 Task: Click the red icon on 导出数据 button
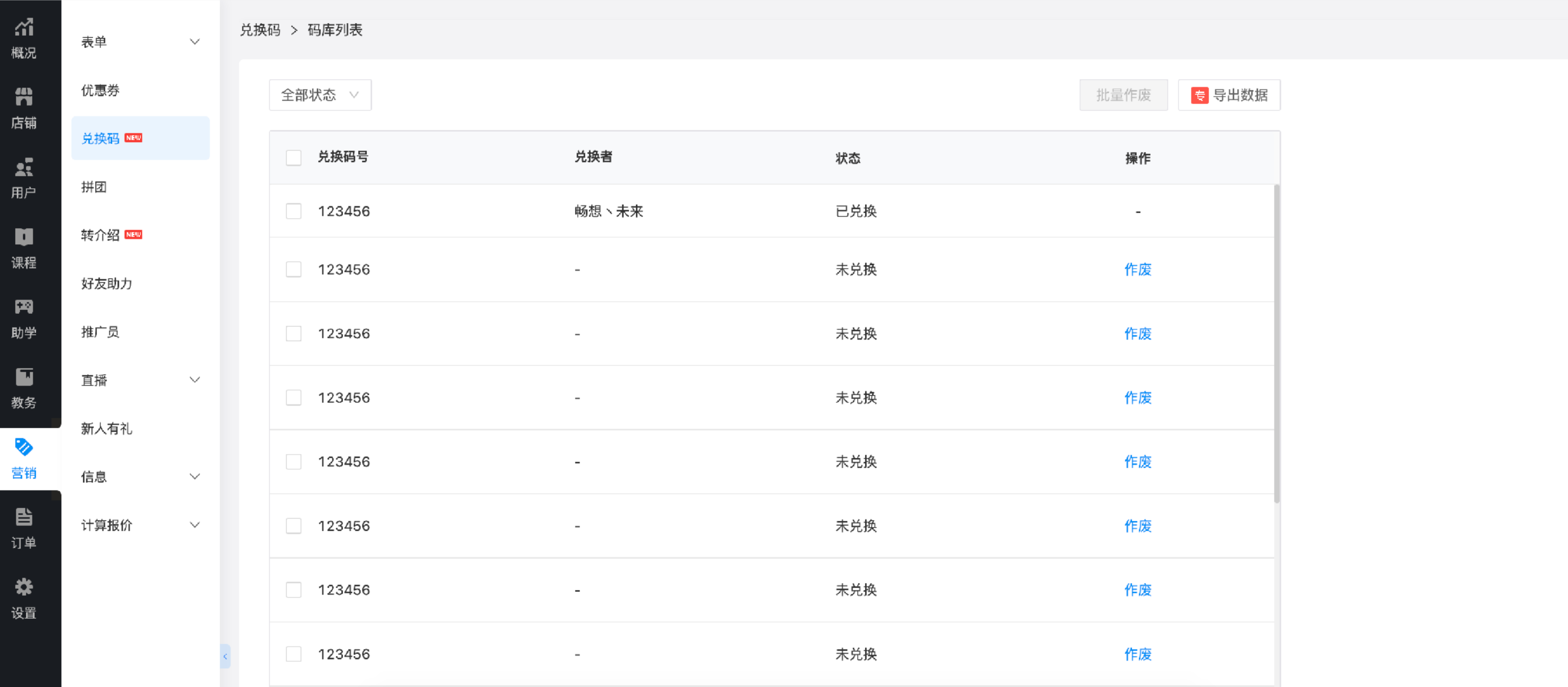[1199, 96]
